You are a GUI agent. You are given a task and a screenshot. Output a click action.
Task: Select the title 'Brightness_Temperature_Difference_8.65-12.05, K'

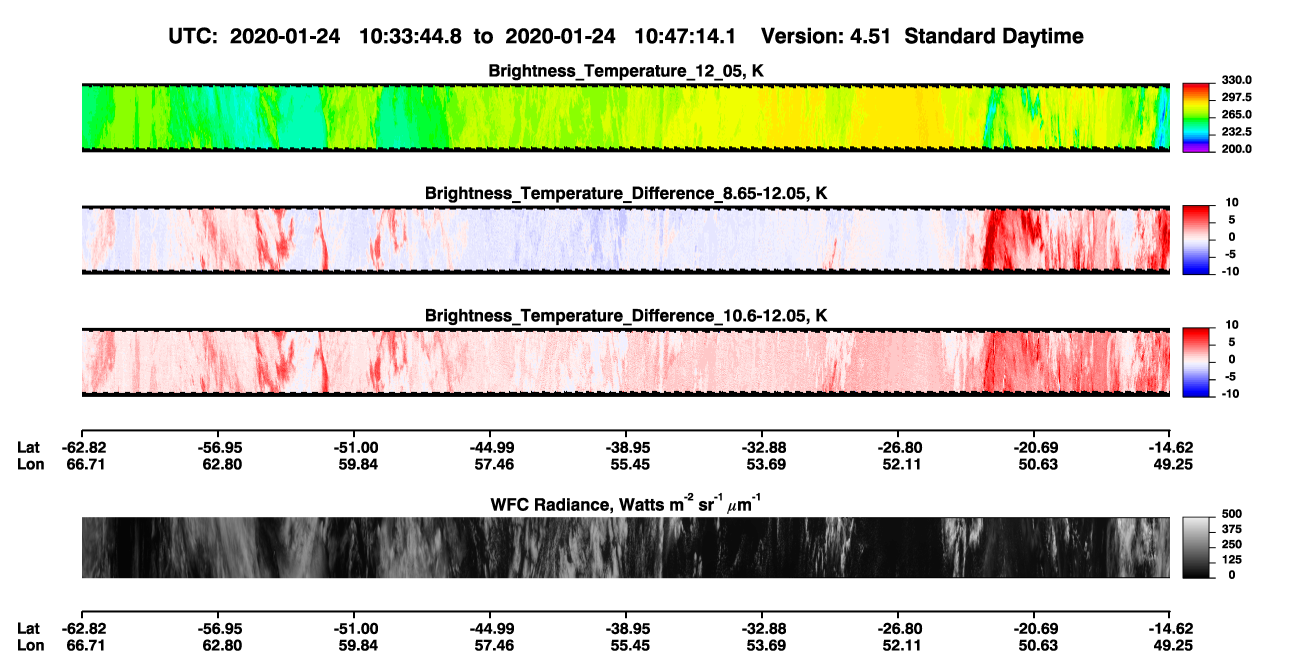point(626,193)
